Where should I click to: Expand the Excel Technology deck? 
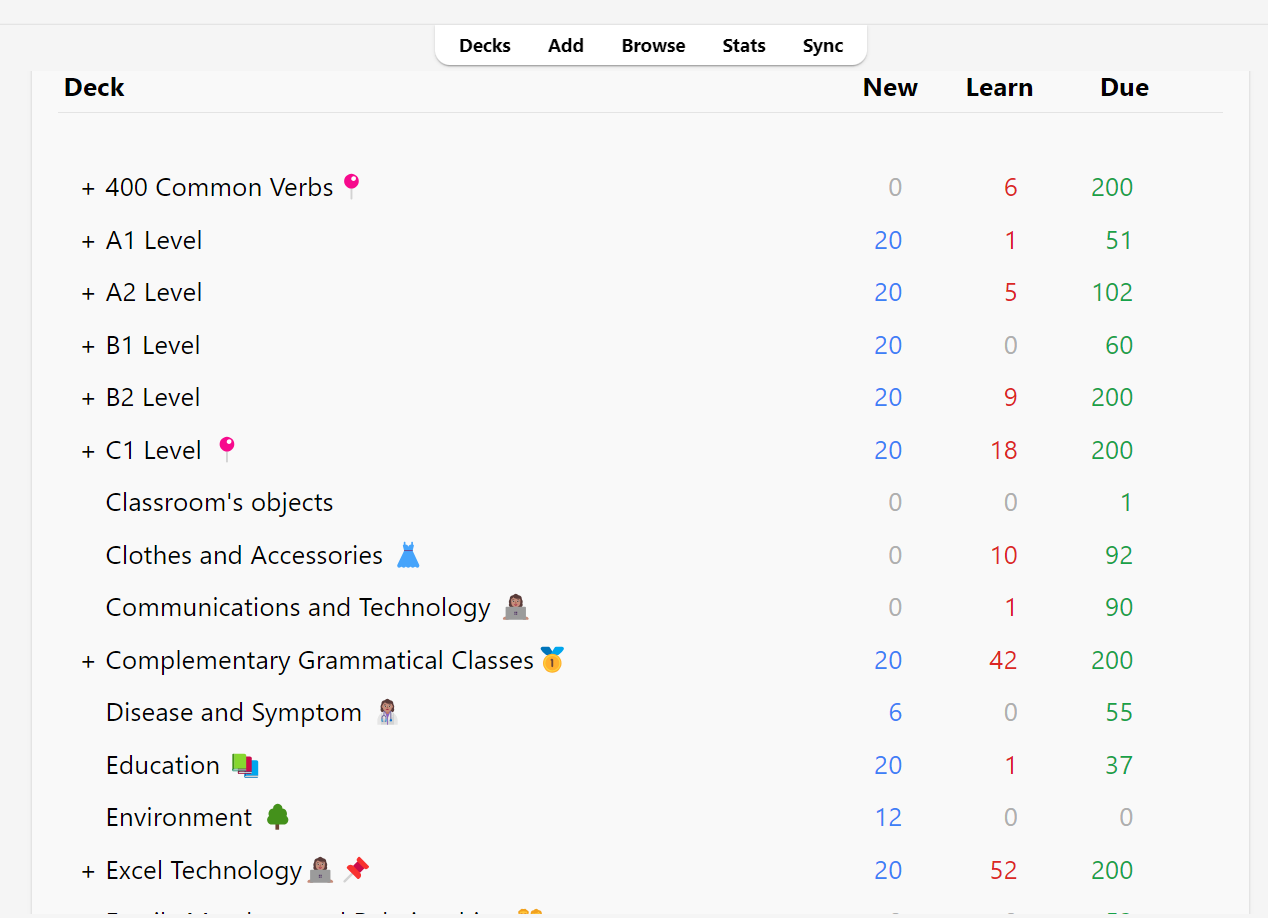click(88, 871)
